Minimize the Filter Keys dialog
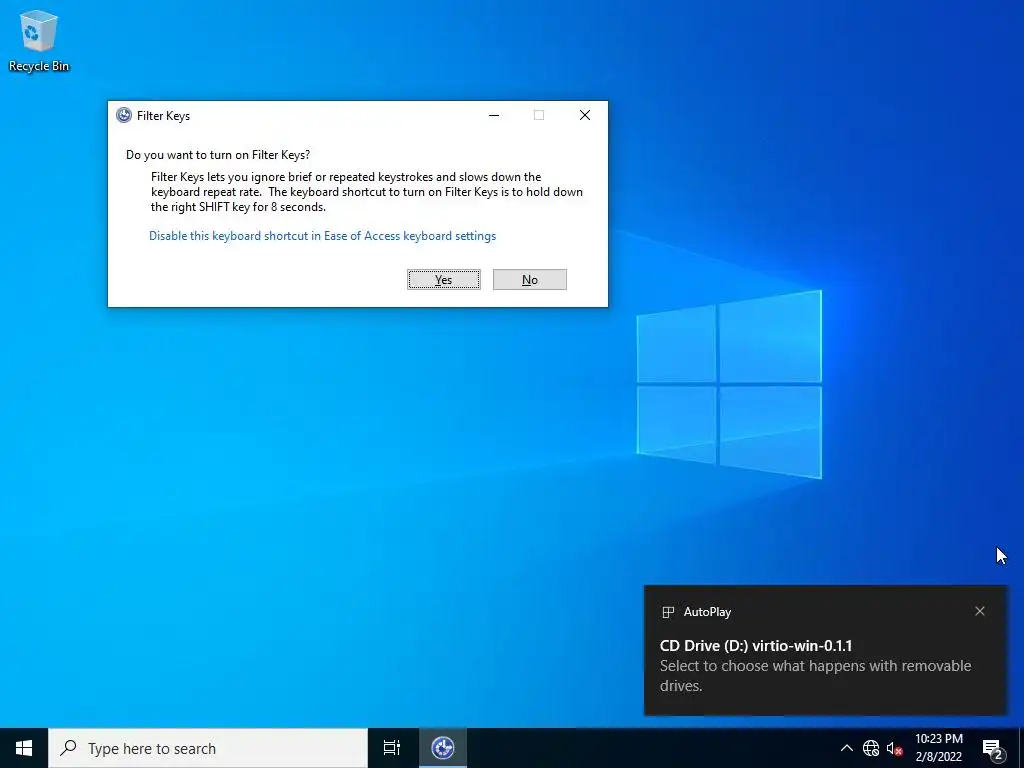The image size is (1024, 768). 494,115
